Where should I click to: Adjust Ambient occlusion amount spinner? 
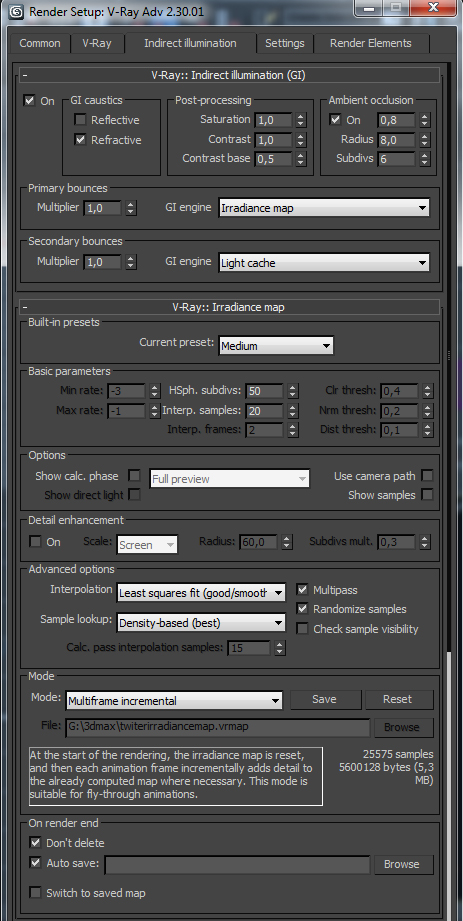coord(424,120)
